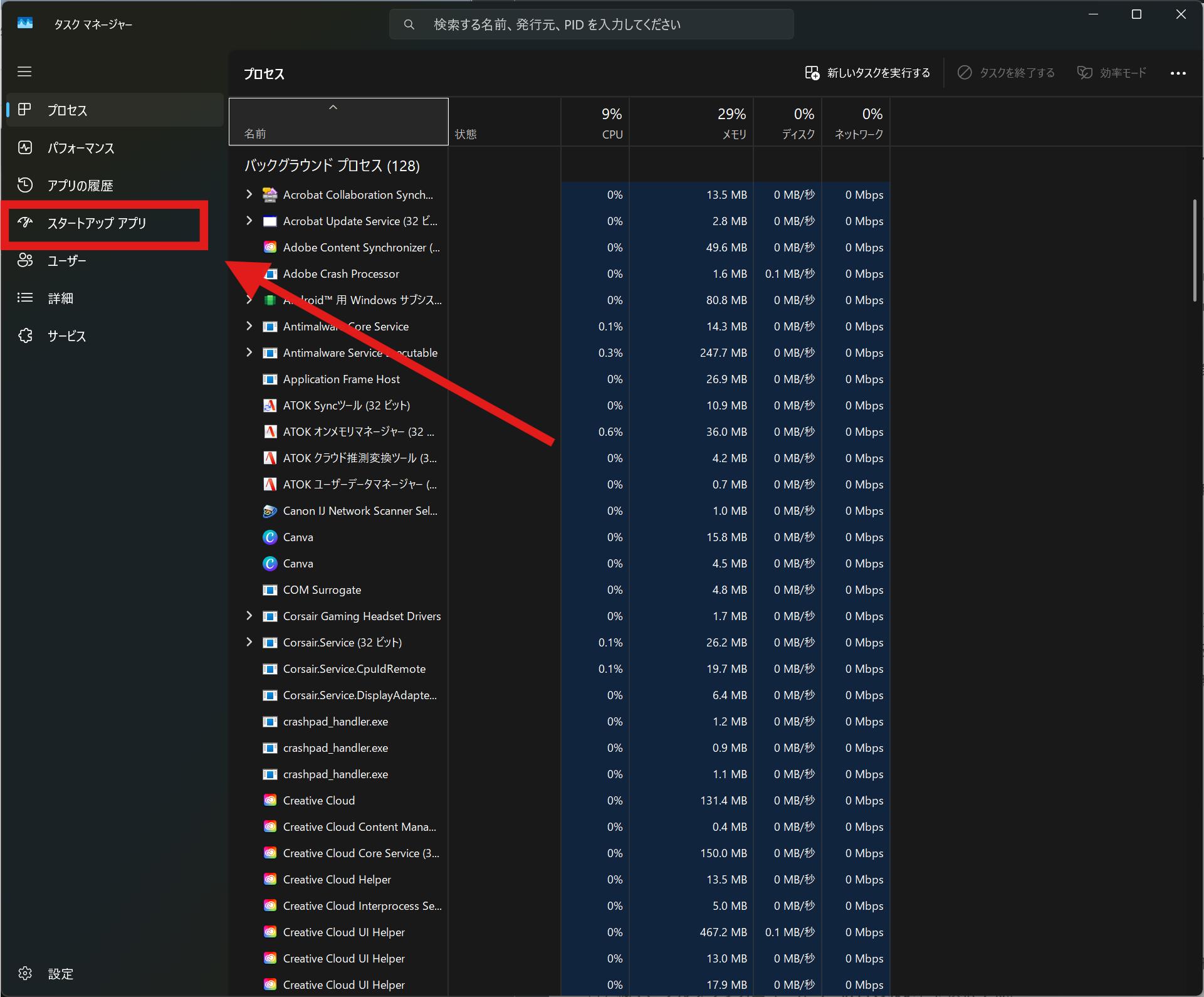Click Creative Cloud Helper icon

coord(270,880)
